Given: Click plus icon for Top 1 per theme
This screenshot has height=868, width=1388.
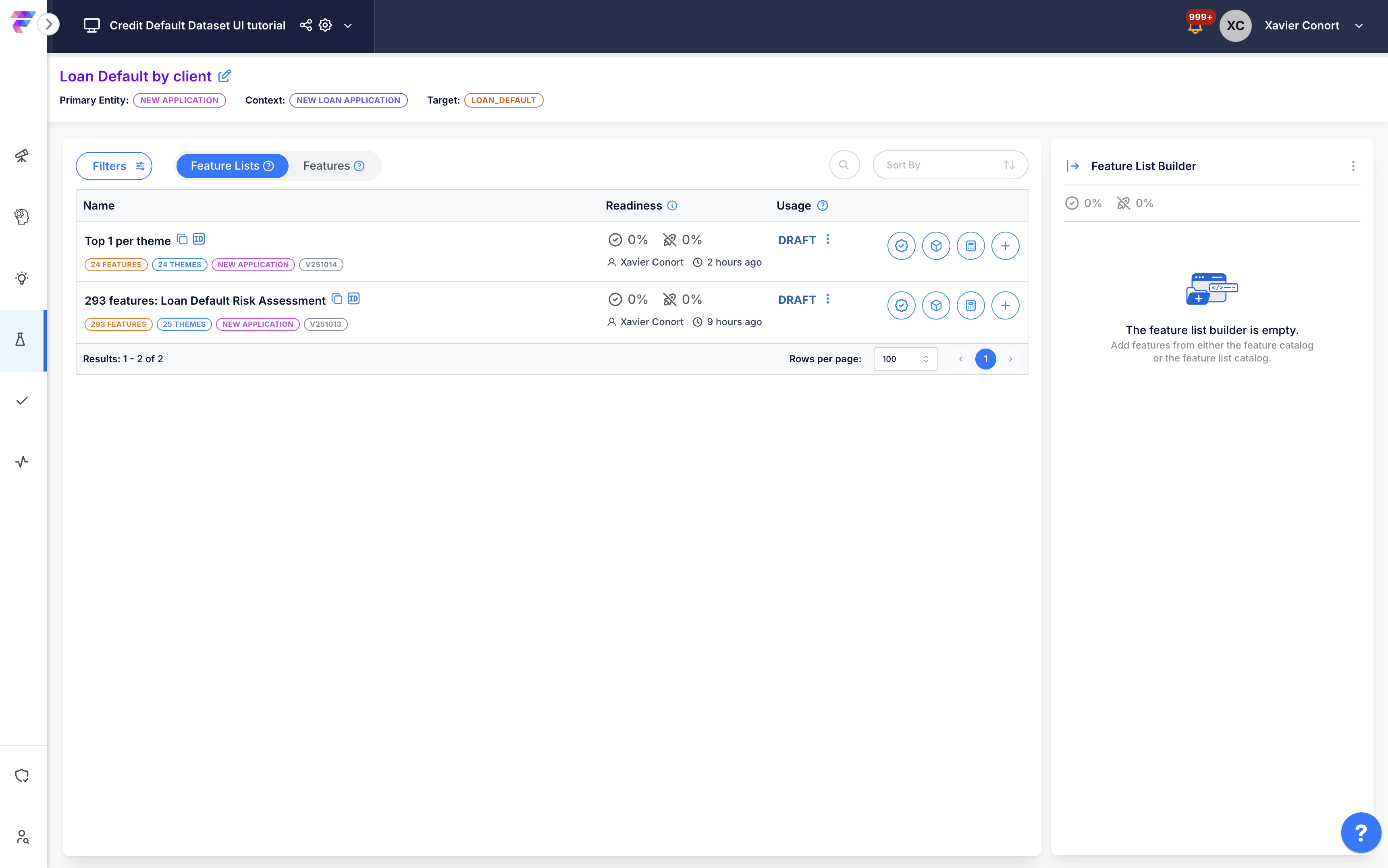Looking at the screenshot, I should click(x=1005, y=246).
